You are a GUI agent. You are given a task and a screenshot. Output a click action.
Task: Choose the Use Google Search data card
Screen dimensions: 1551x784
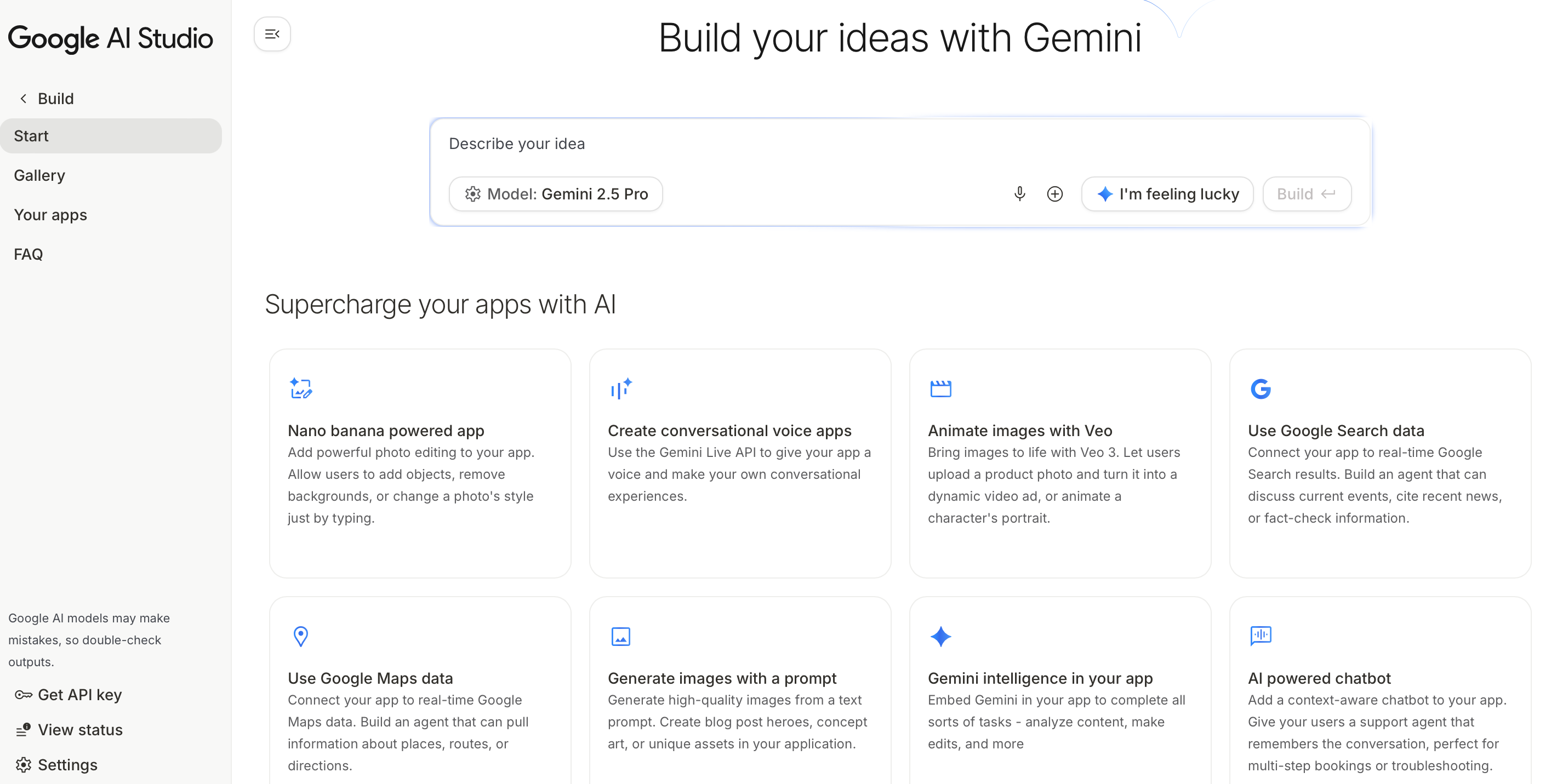click(x=1379, y=463)
